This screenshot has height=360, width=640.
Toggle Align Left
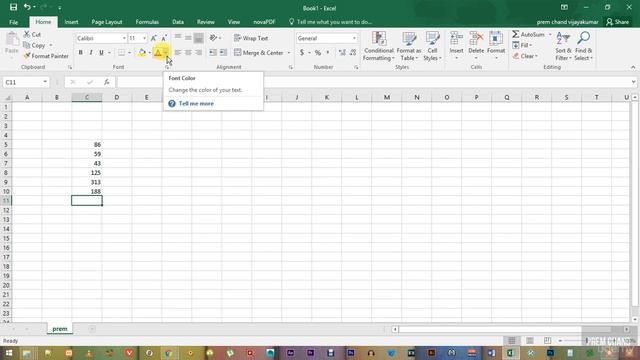pos(178,53)
